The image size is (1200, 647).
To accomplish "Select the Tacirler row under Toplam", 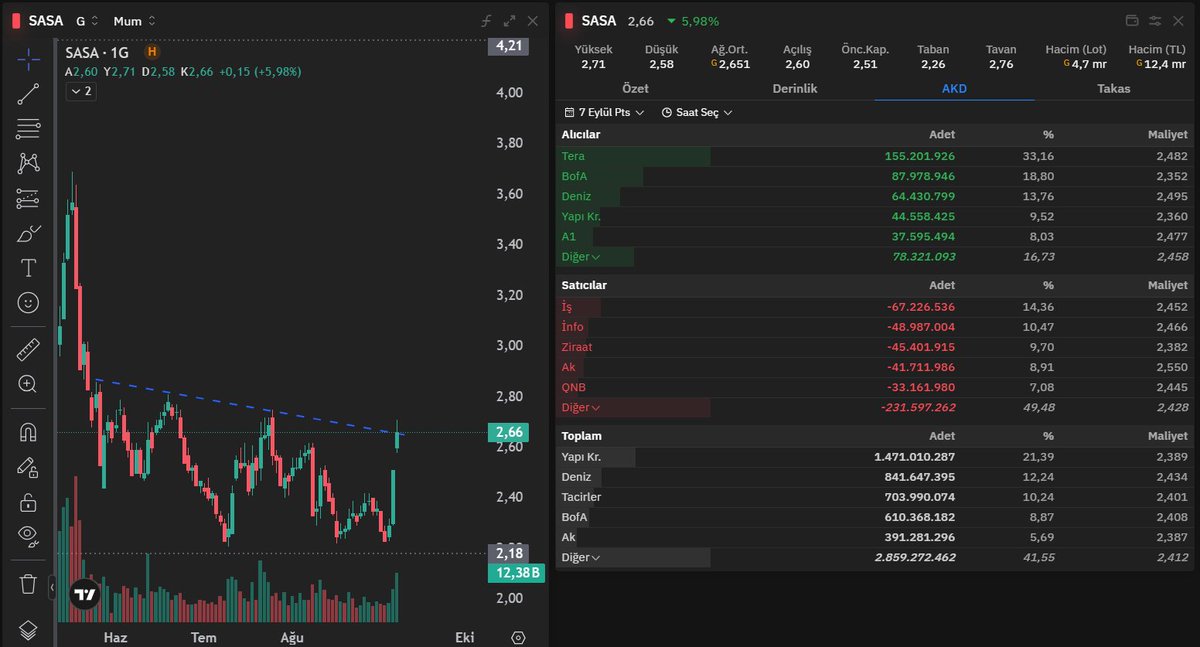I will coord(874,497).
